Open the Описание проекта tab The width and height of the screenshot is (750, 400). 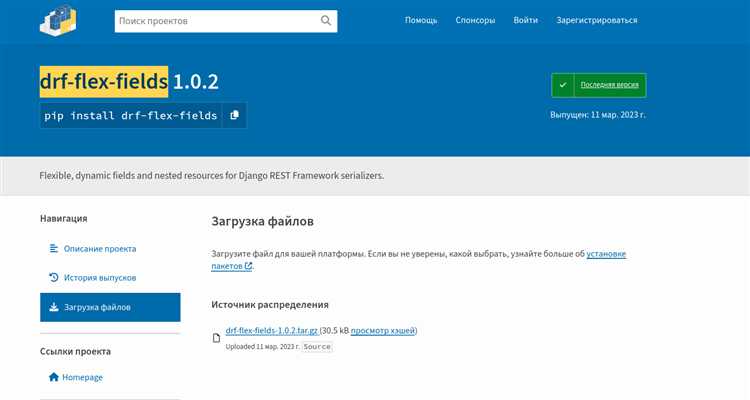click(x=110, y=249)
